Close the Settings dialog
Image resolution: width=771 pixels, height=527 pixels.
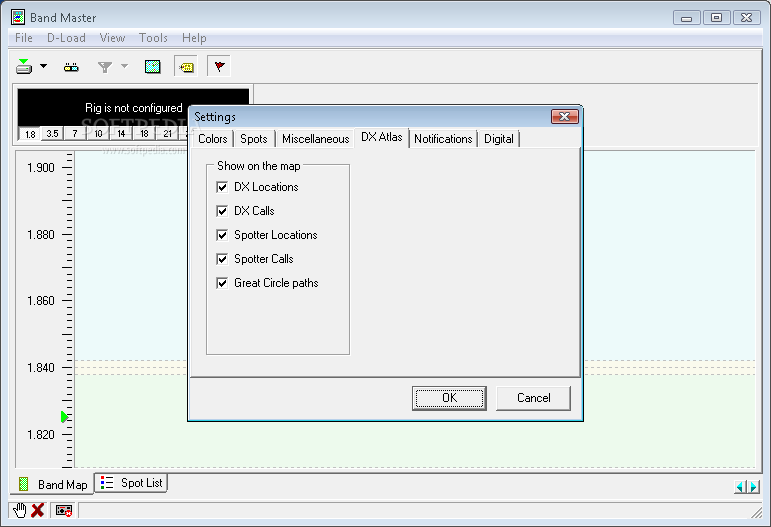(x=564, y=117)
